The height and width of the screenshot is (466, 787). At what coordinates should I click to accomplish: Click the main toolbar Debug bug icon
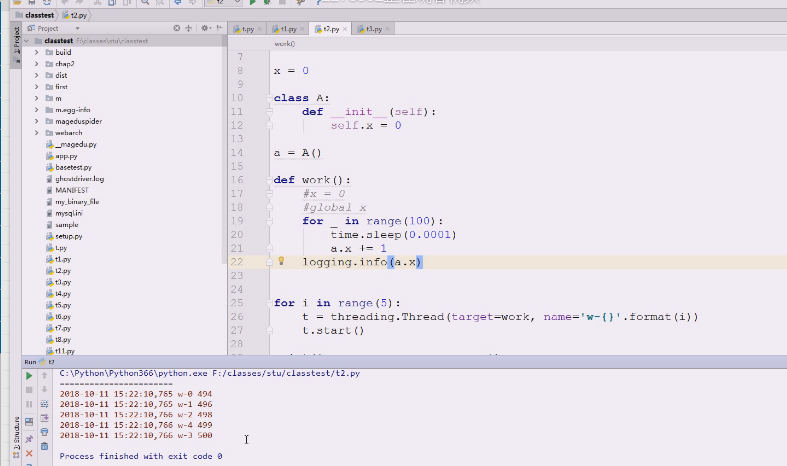(267, 2)
